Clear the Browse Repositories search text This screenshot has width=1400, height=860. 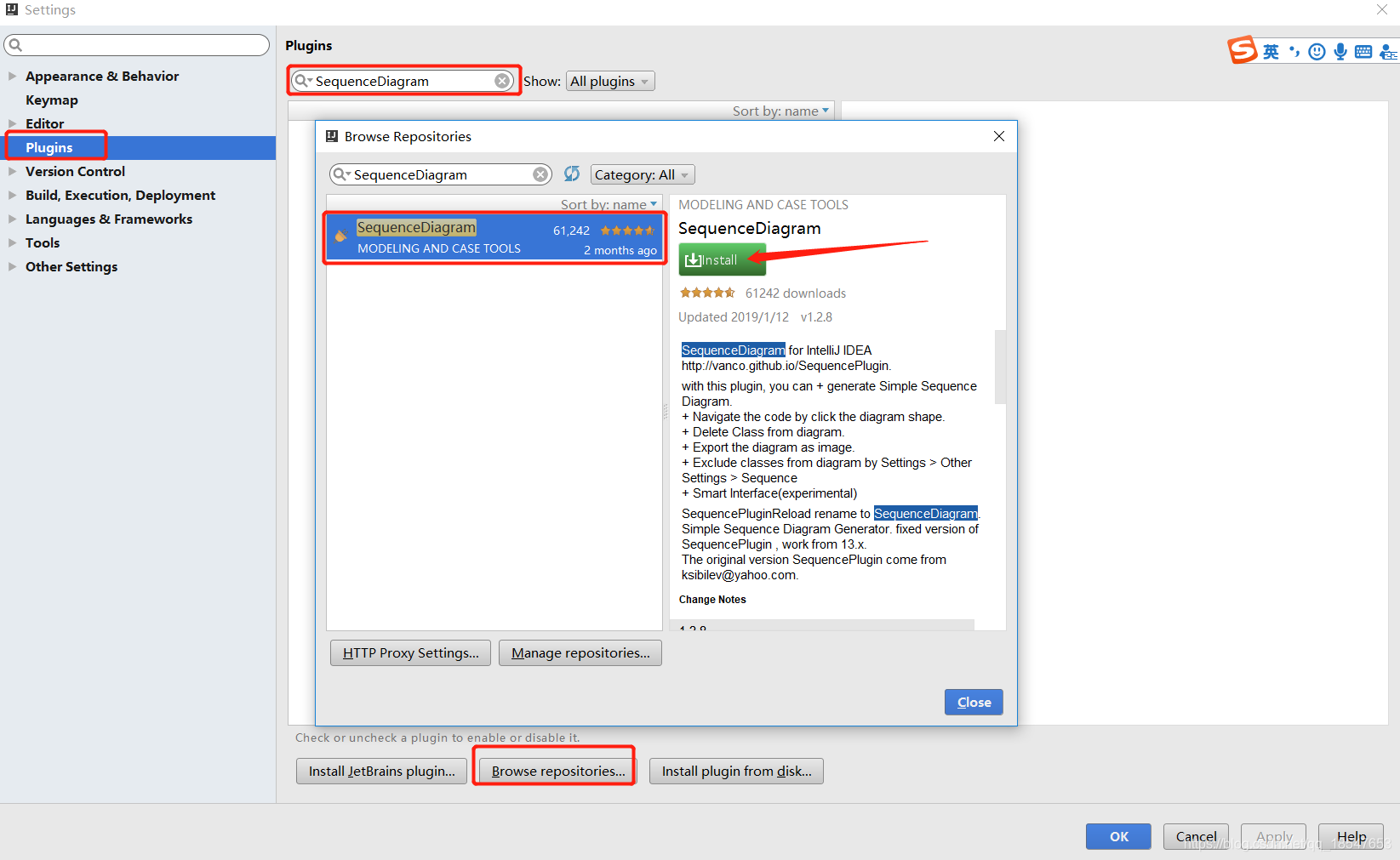coord(540,174)
